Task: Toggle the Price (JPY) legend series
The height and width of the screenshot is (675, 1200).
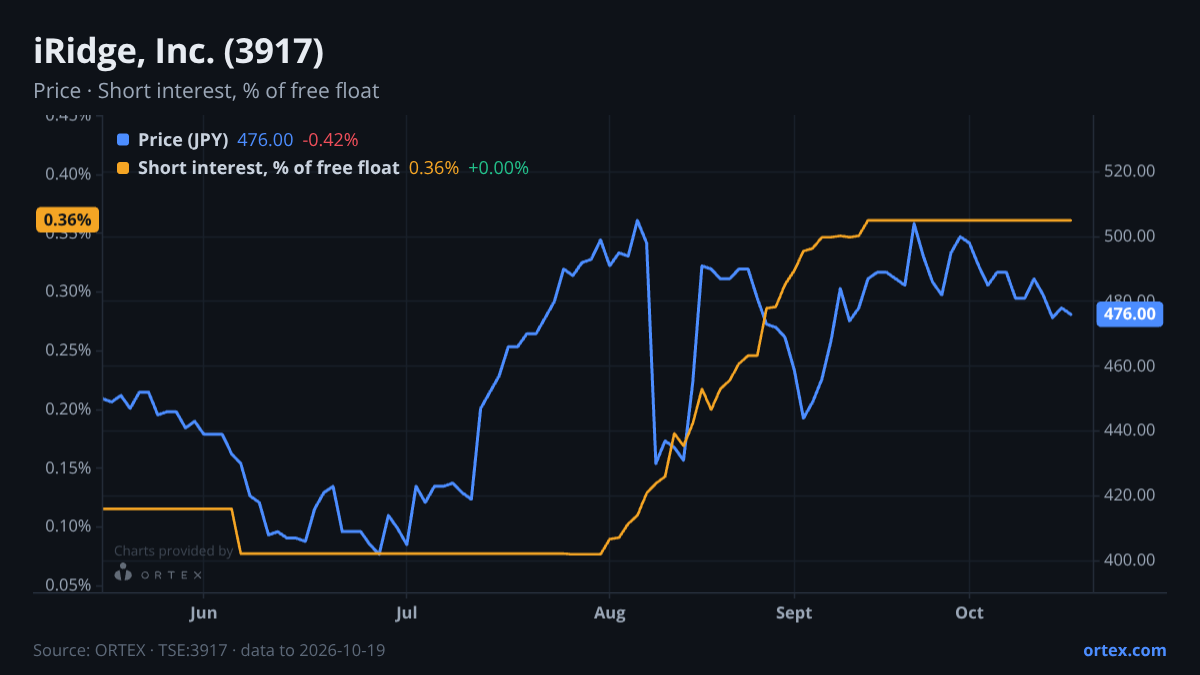Action: 183,139
